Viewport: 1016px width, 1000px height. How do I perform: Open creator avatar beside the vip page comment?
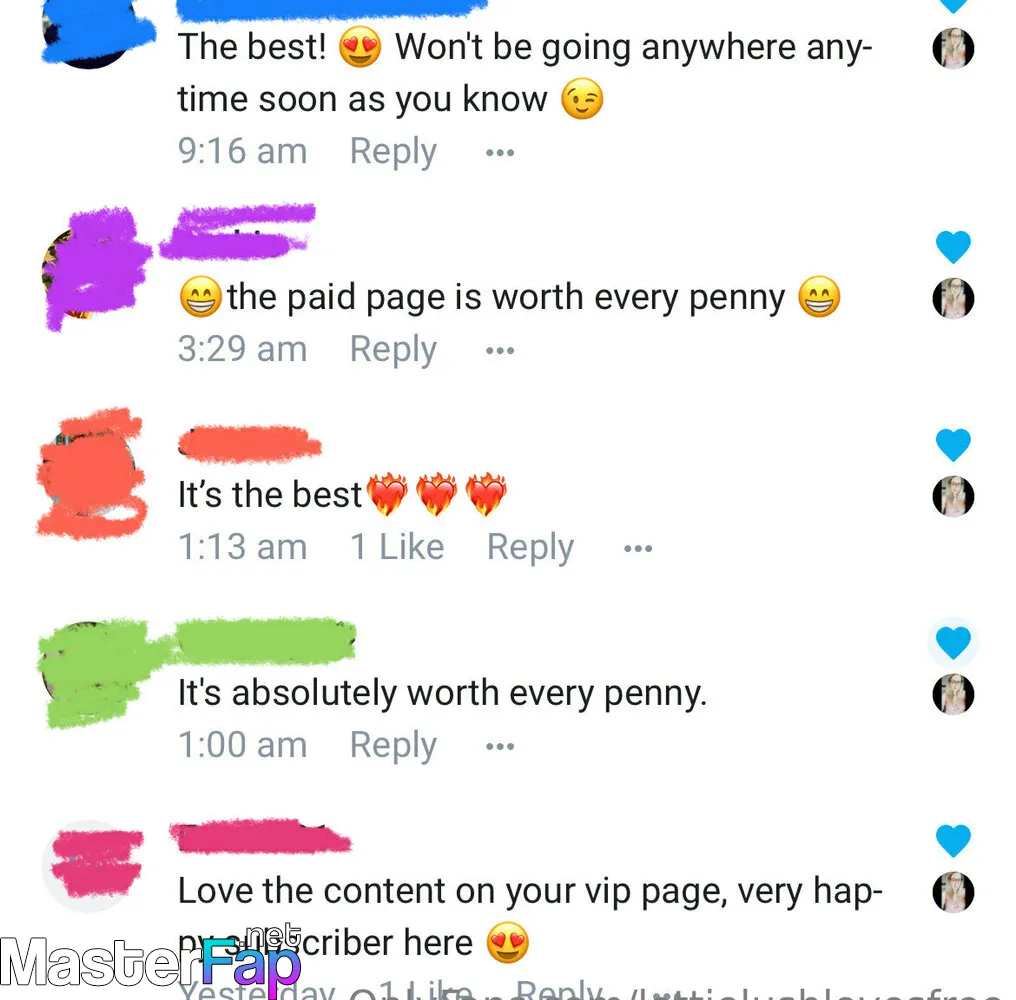pos(952,892)
